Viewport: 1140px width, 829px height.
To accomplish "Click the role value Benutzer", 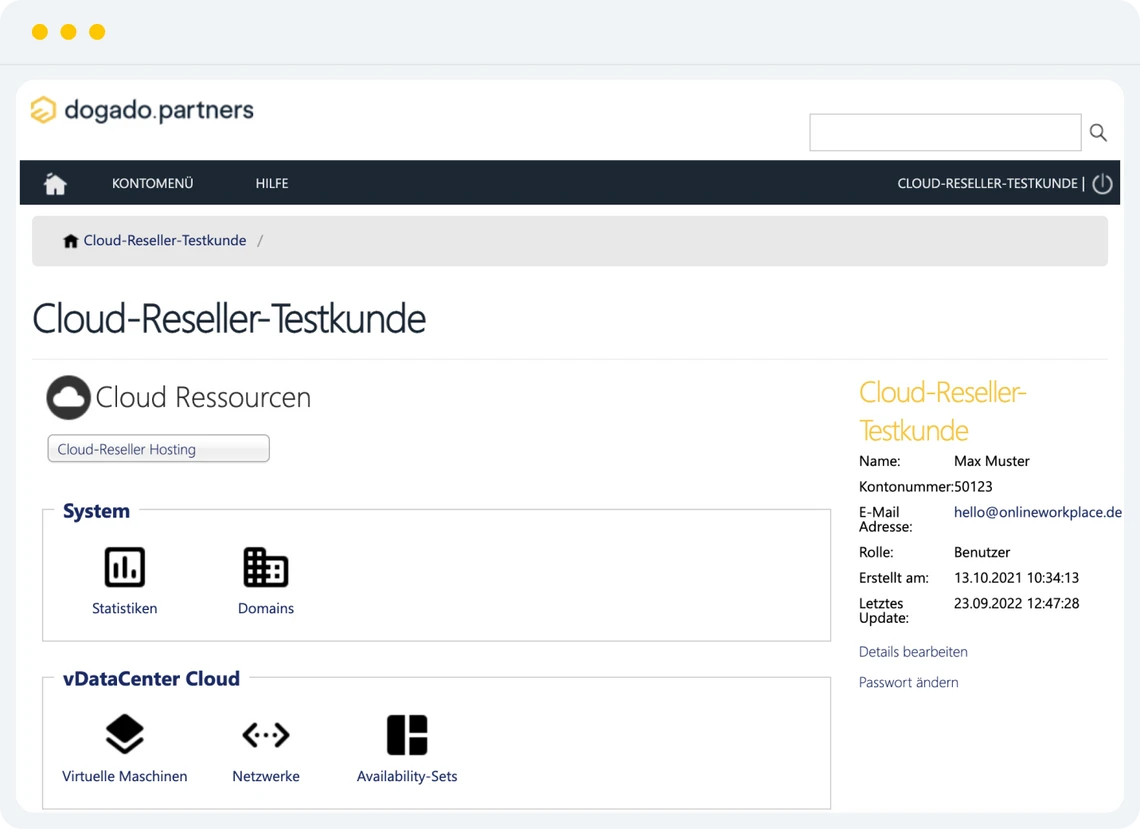I will (x=982, y=553).
